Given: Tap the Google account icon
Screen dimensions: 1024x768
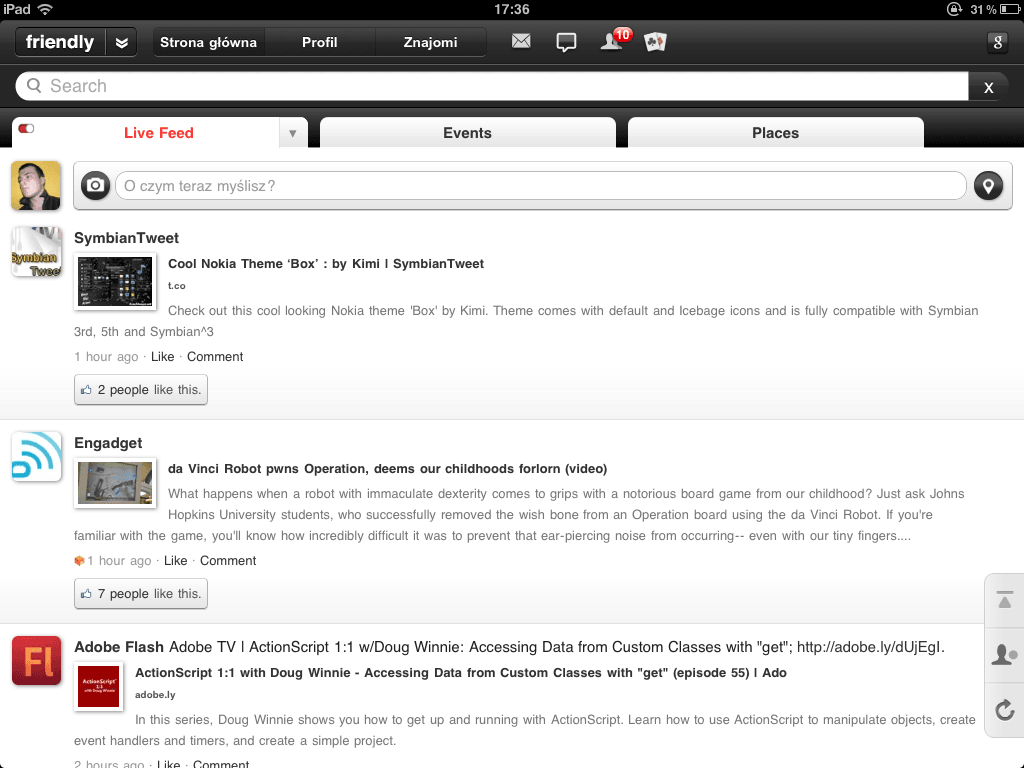Looking at the screenshot, I should 997,42.
